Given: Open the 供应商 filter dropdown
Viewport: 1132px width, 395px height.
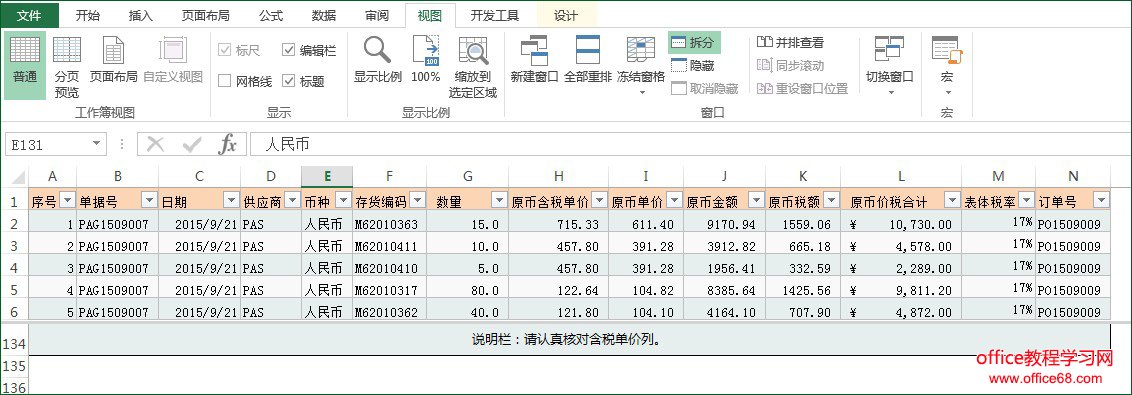Looking at the screenshot, I should point(292,201).
